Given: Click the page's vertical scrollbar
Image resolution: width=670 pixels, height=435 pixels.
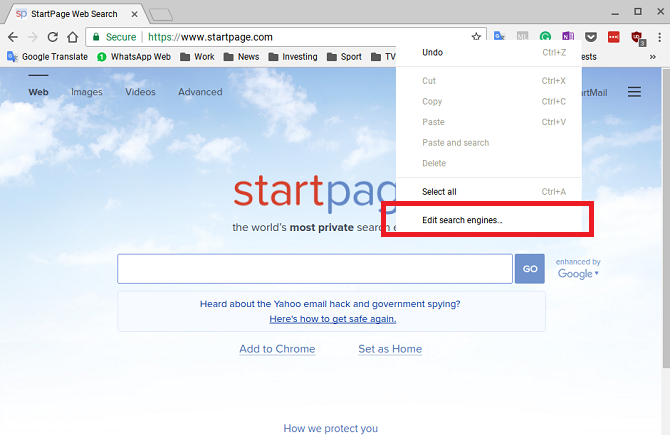Looking at the screenshot, I should click(666, 218).
